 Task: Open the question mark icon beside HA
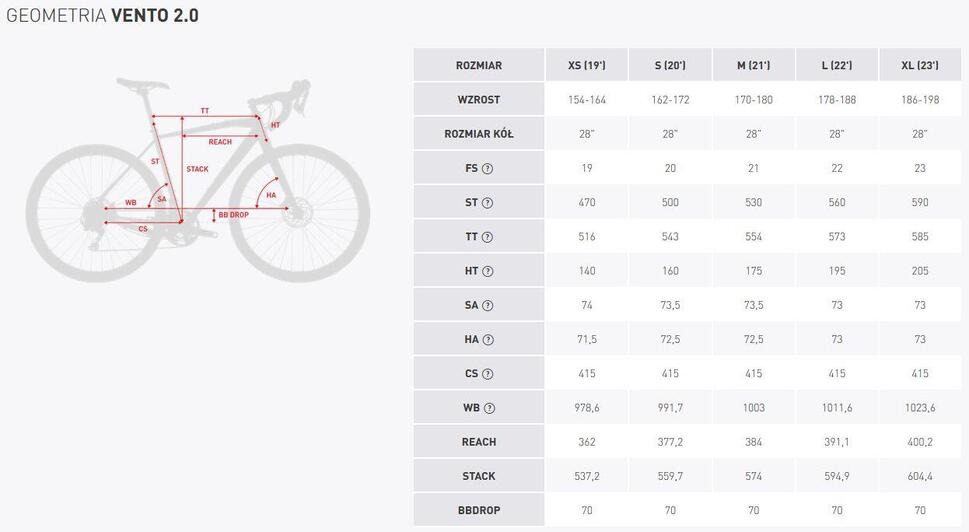tap(488, 339)
